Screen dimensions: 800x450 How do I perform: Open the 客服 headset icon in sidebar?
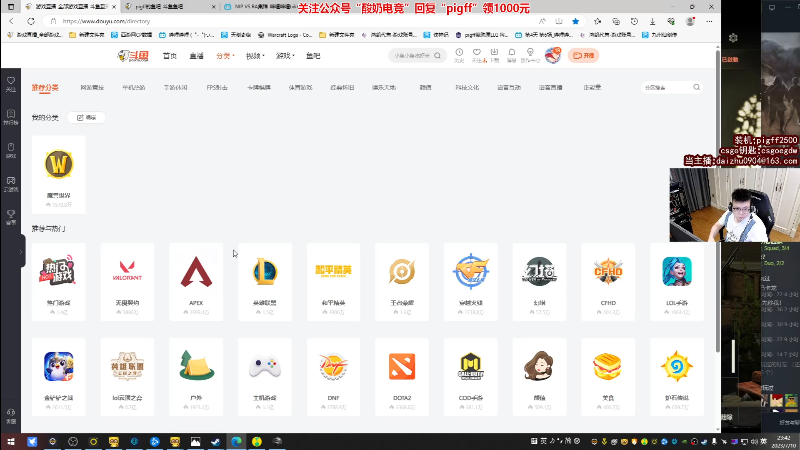[11, 416]
